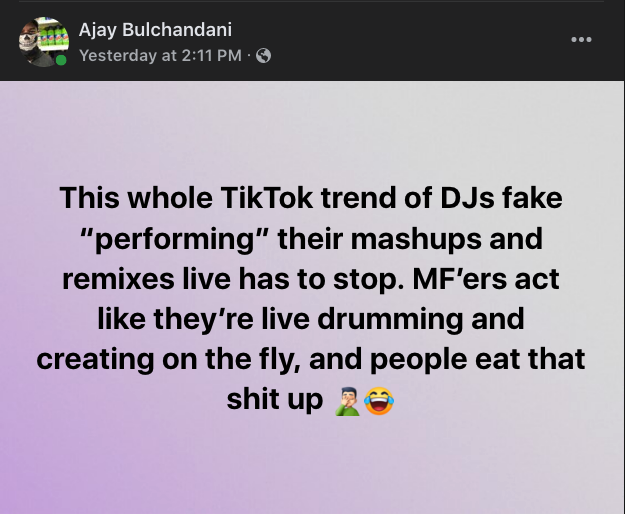The height and width of the screenshot is (514, 625).
Task: Click the word 'remixes' in the post
Action: (x=118, y=279)
